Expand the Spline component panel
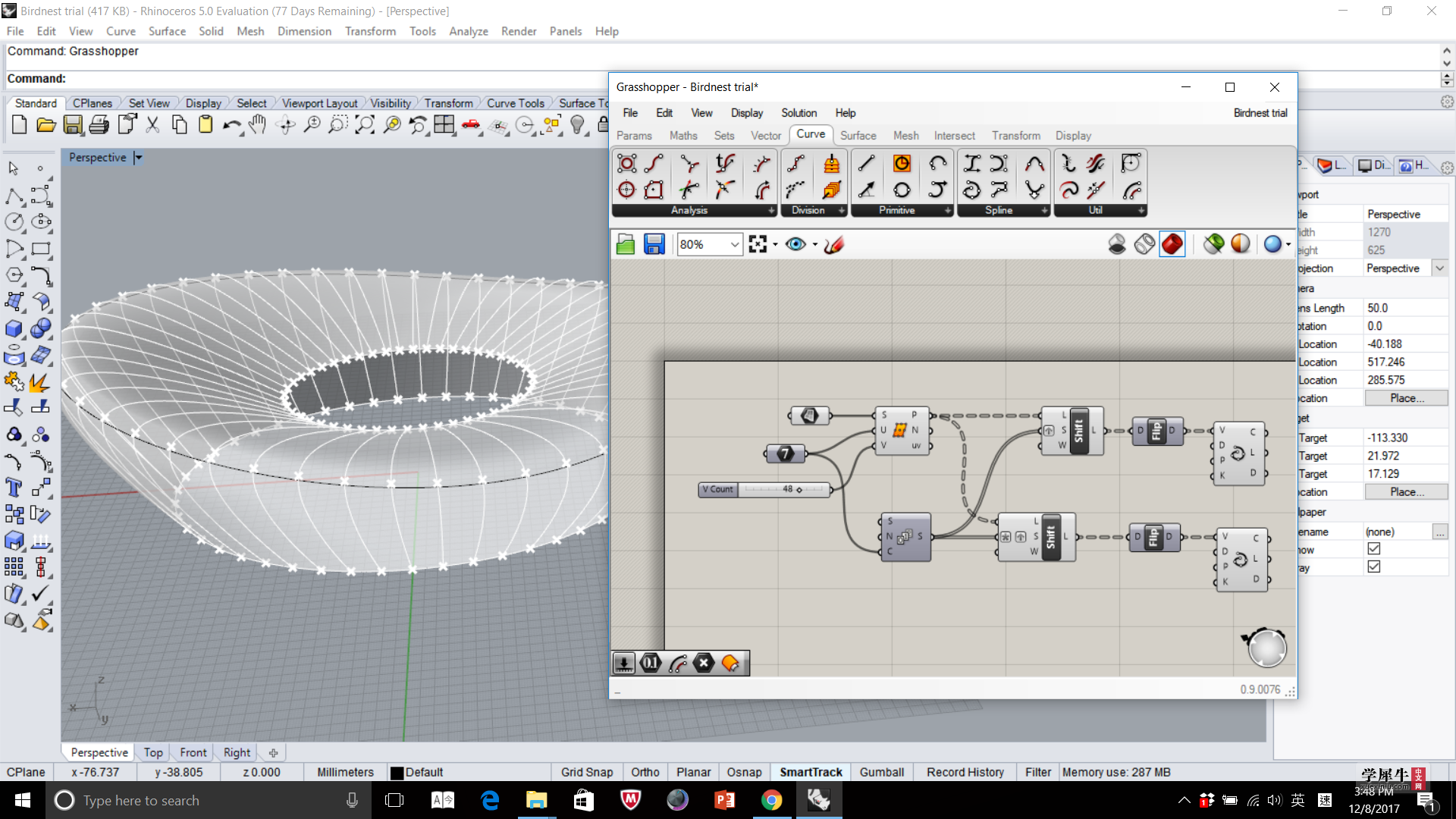This screenshot has width=1456, height=819. tap(1044, 211)
